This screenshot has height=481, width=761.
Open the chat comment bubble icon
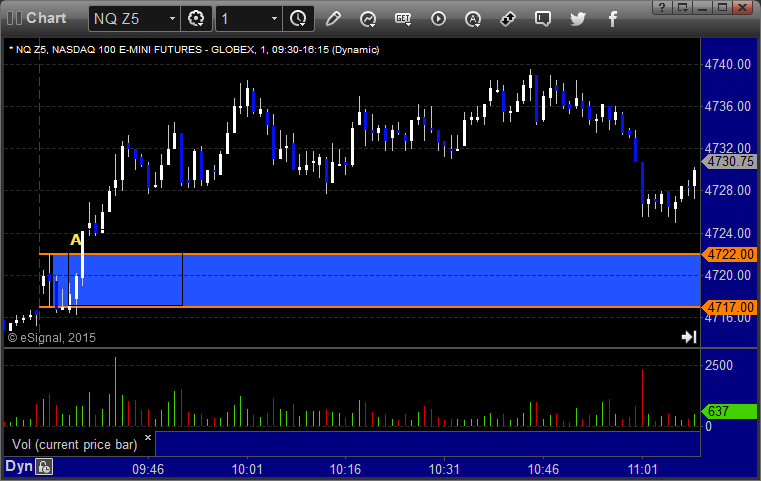coord(543,19)
